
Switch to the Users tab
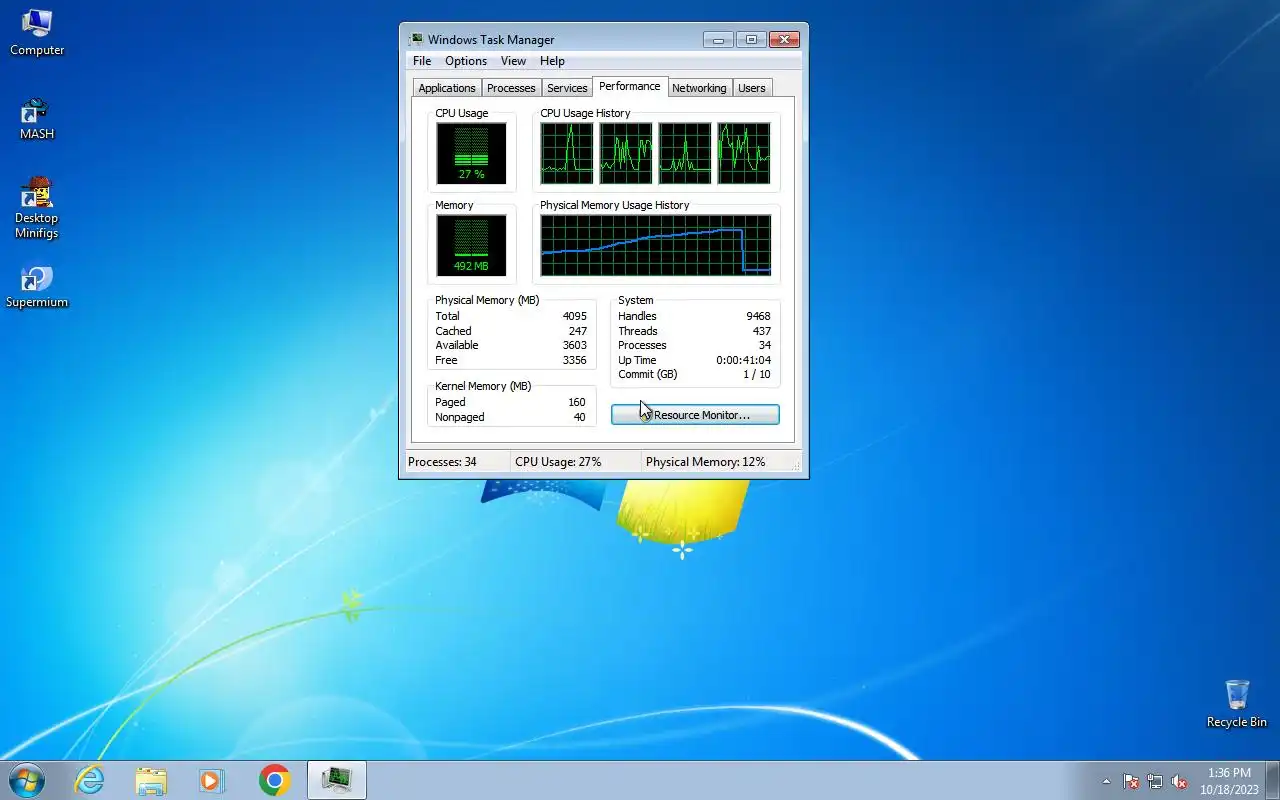point(751,88)
